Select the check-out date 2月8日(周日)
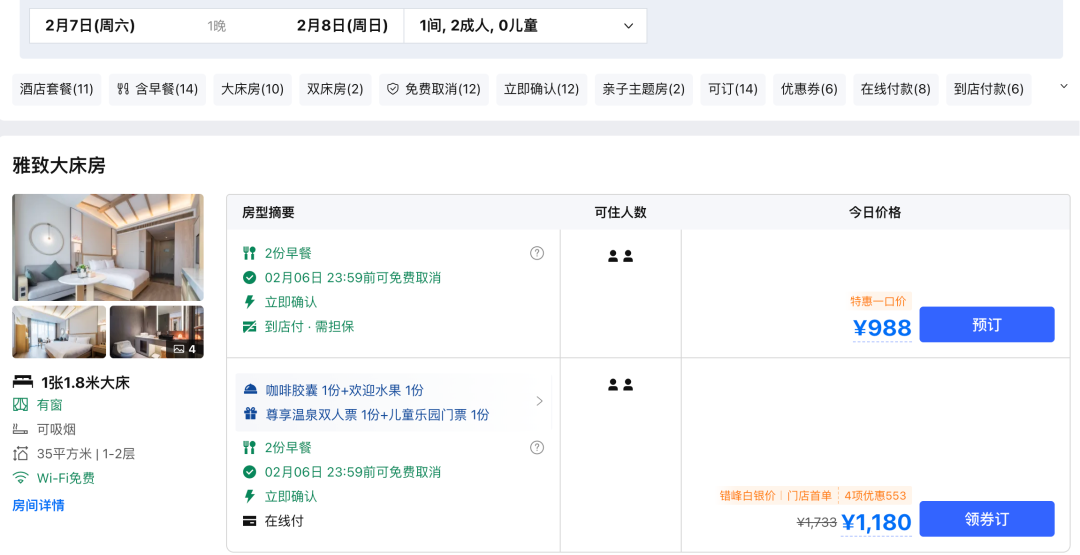This screenshot has width=1080, height=555. (342, 26)
